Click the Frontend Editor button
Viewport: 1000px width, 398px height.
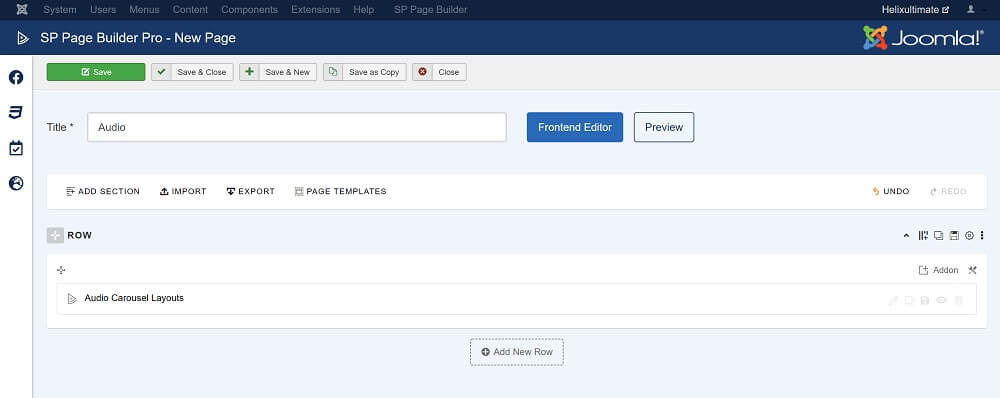coord(575,127)
